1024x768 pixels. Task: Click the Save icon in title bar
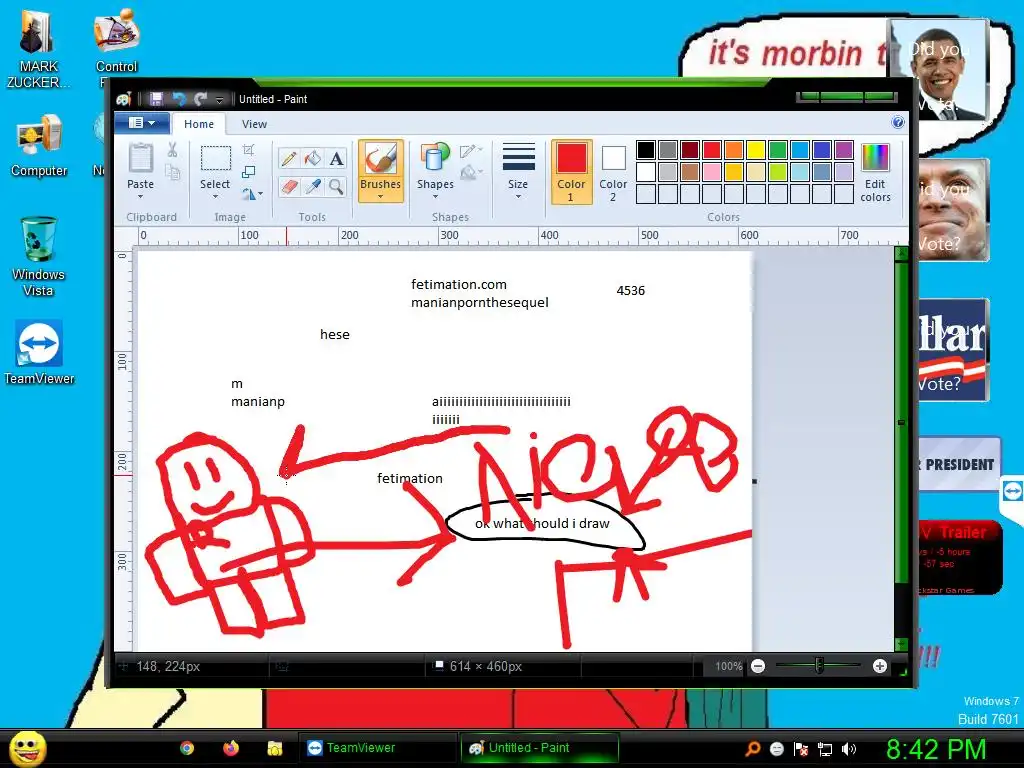(x=156, y=99)
